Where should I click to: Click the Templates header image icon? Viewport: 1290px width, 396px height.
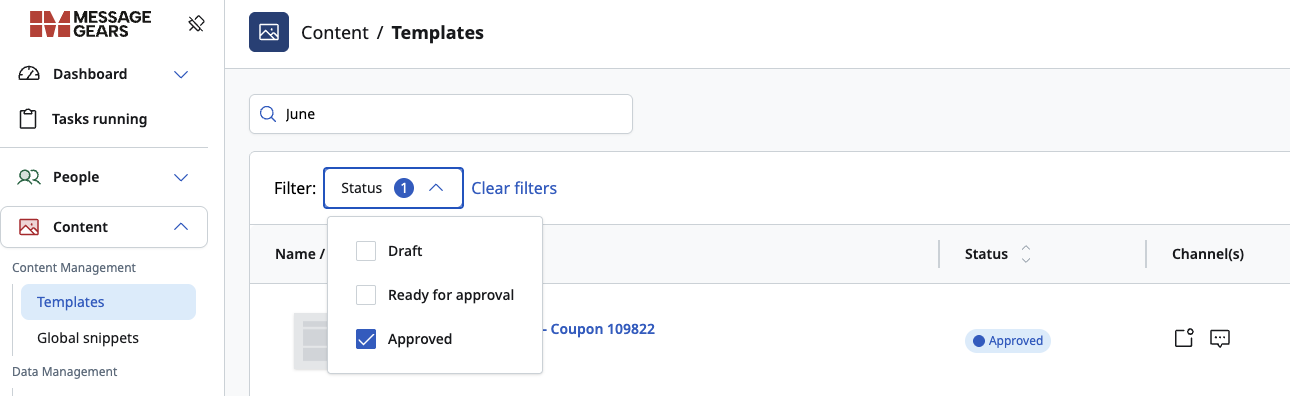point(268,32)
